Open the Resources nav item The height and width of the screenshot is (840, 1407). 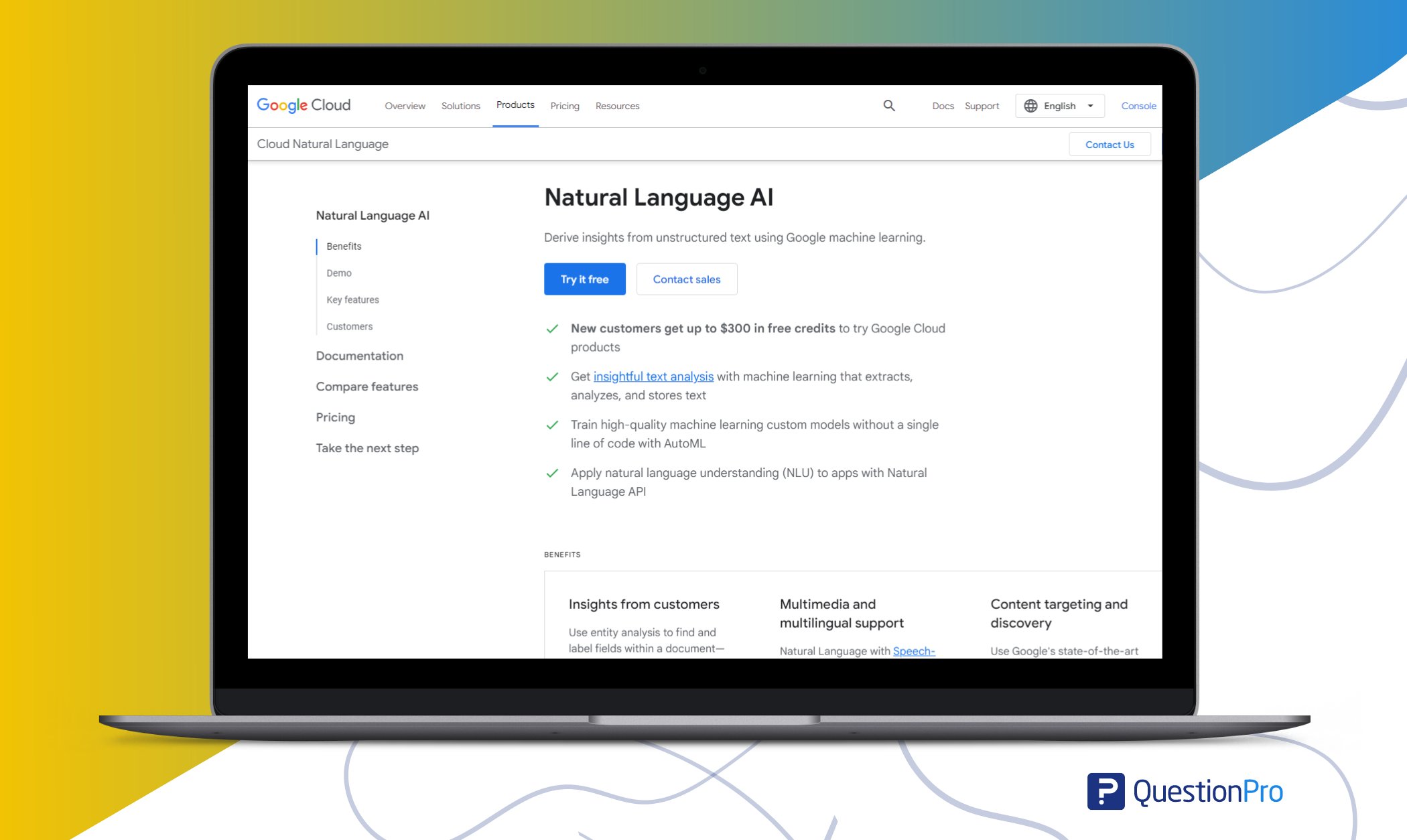coord(617,106)
